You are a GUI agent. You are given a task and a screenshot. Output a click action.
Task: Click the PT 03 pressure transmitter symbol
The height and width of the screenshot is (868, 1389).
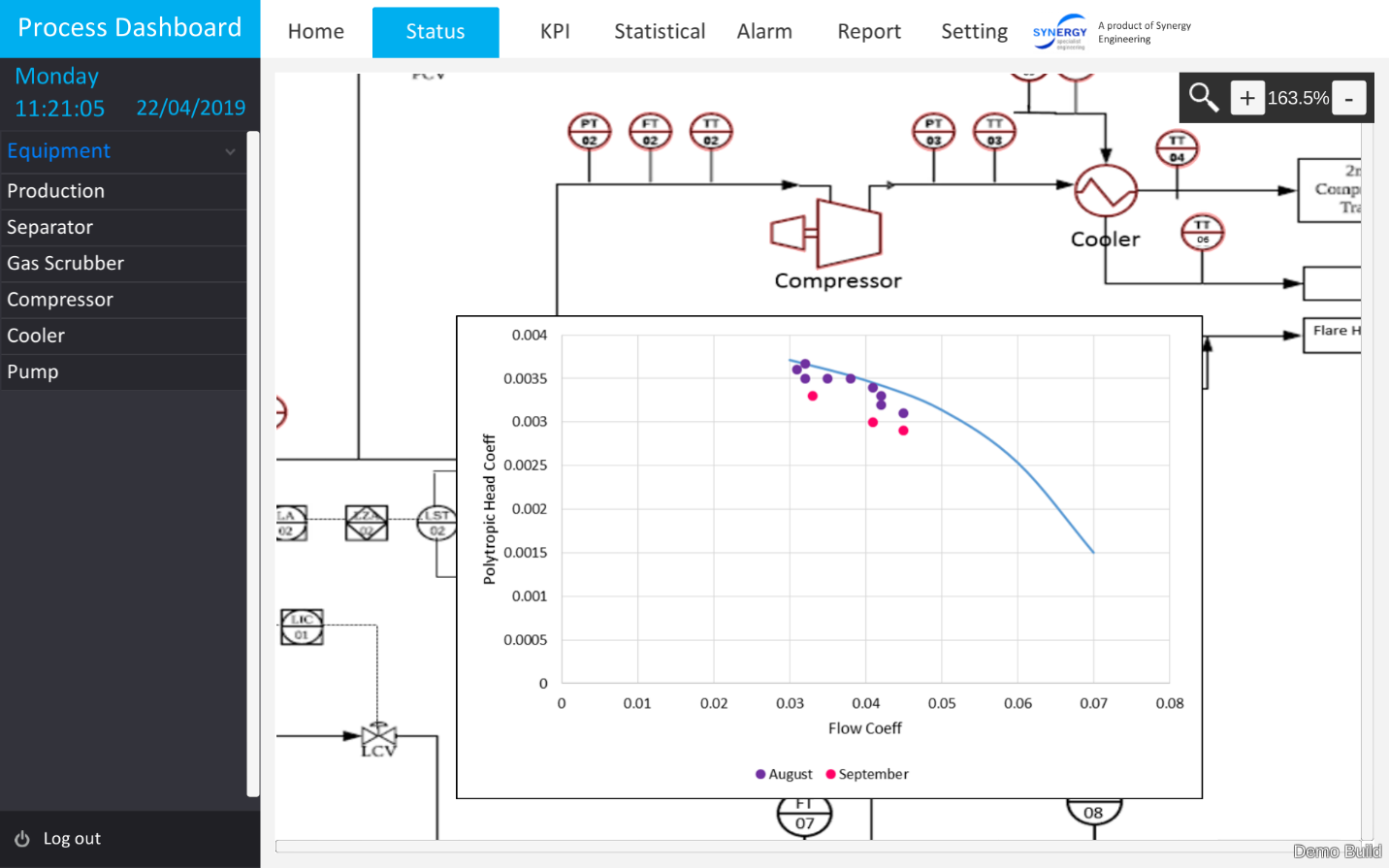coord(933,132)
